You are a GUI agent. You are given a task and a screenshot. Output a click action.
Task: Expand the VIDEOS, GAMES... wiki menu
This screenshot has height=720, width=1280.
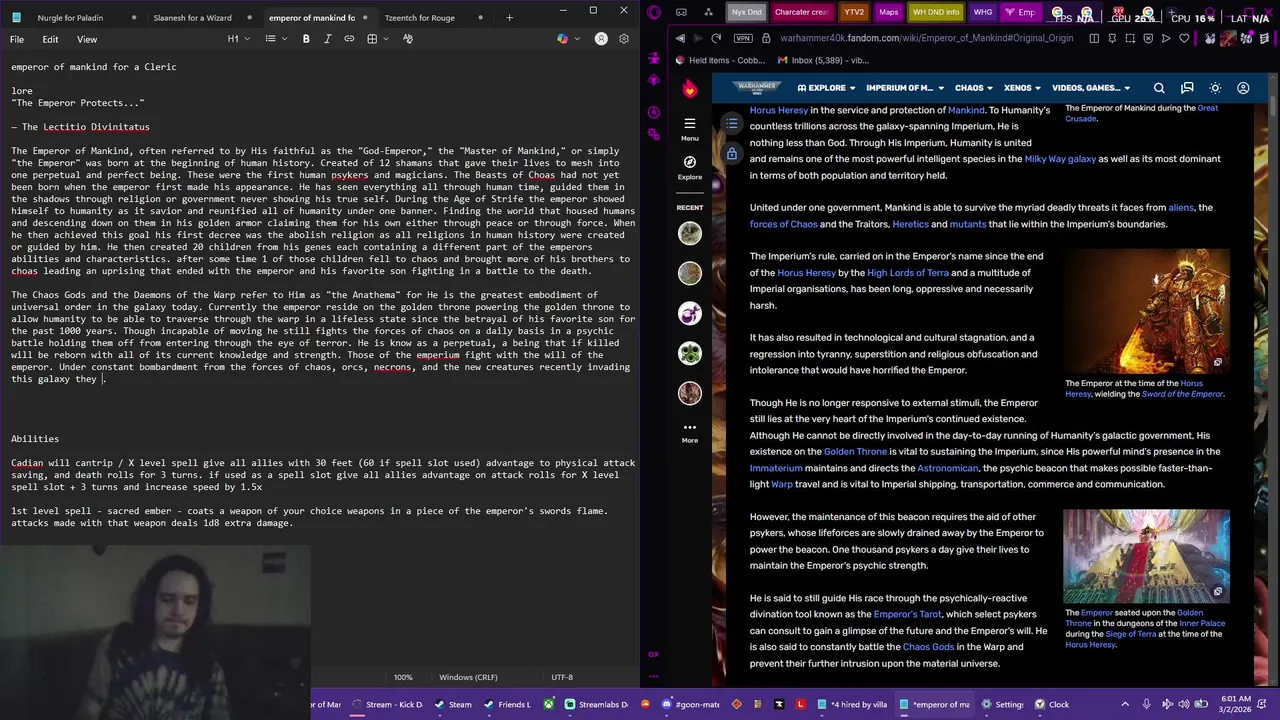(1091, 88)
